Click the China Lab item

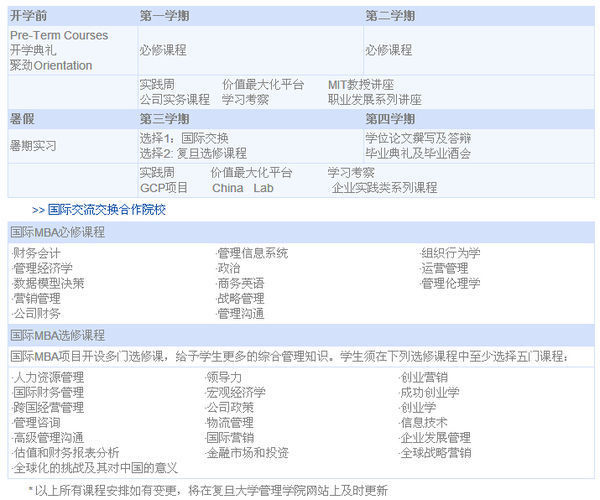pos(242,187)
